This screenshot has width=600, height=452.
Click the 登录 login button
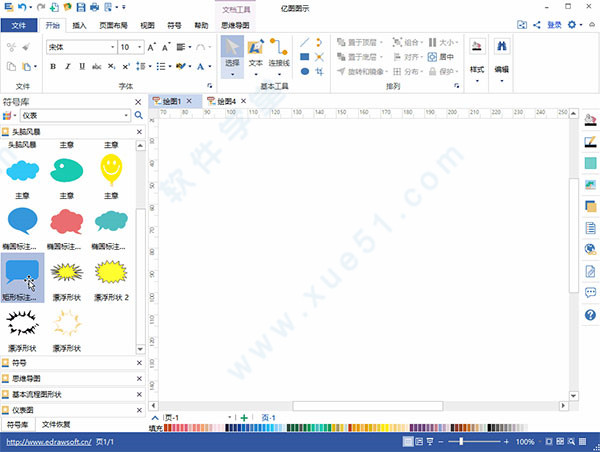coord(553,24)
